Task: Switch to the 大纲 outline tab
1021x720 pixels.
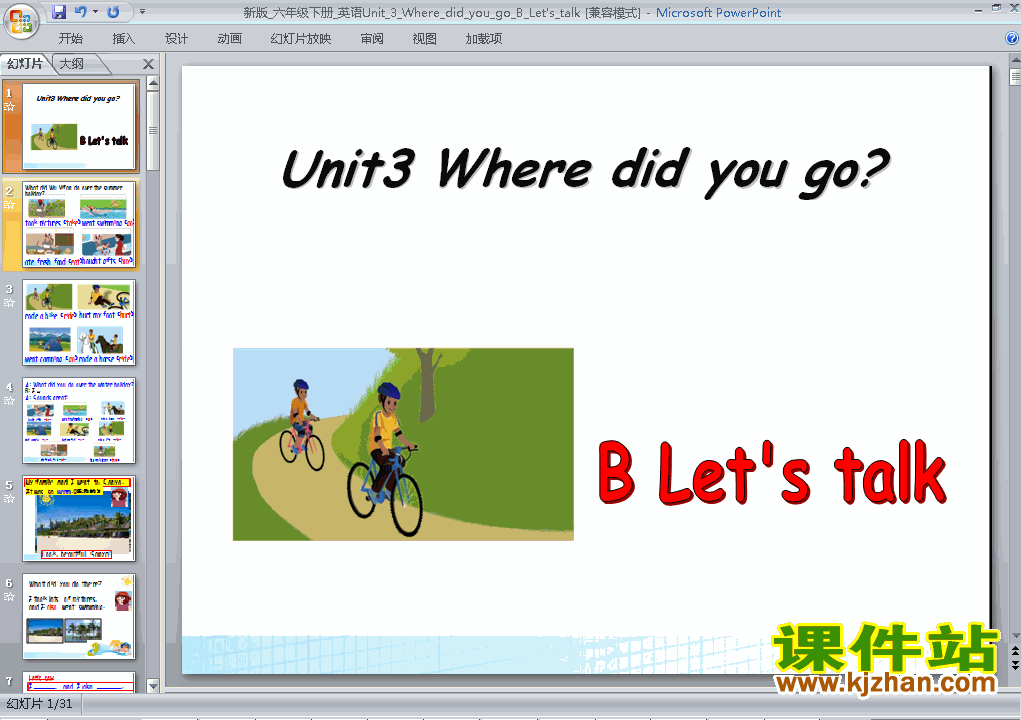Action: click(x=72, y=64)
